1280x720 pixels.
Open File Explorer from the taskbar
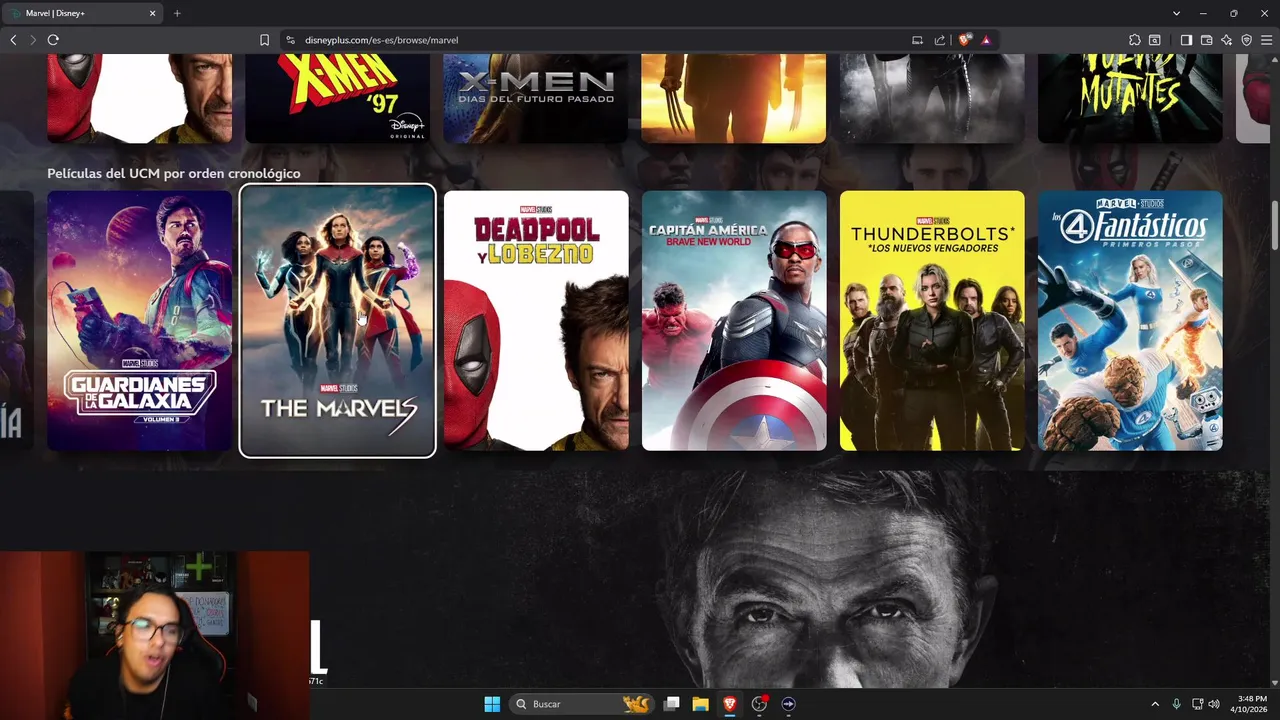pyautogui.click(x=700, y=704)
